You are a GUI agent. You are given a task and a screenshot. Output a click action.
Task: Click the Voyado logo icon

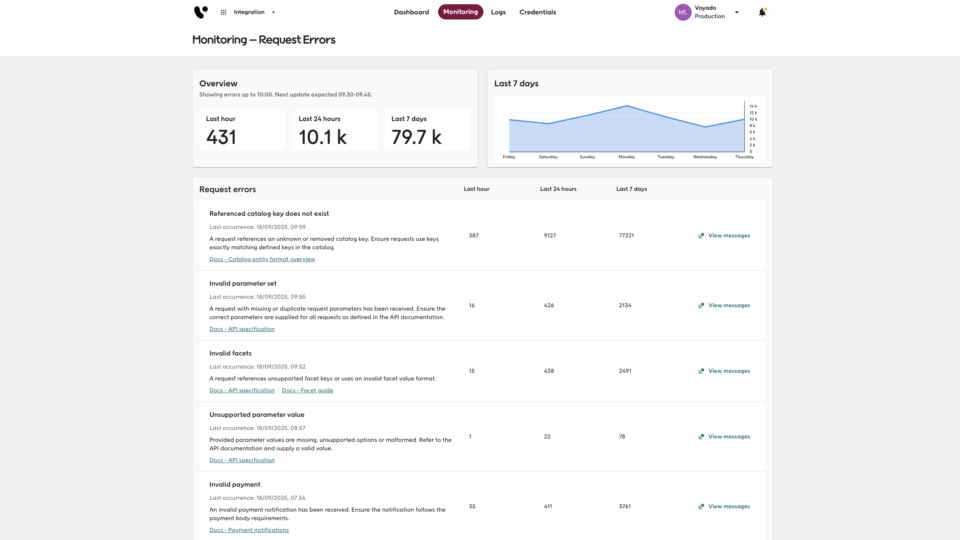[201, 12]
